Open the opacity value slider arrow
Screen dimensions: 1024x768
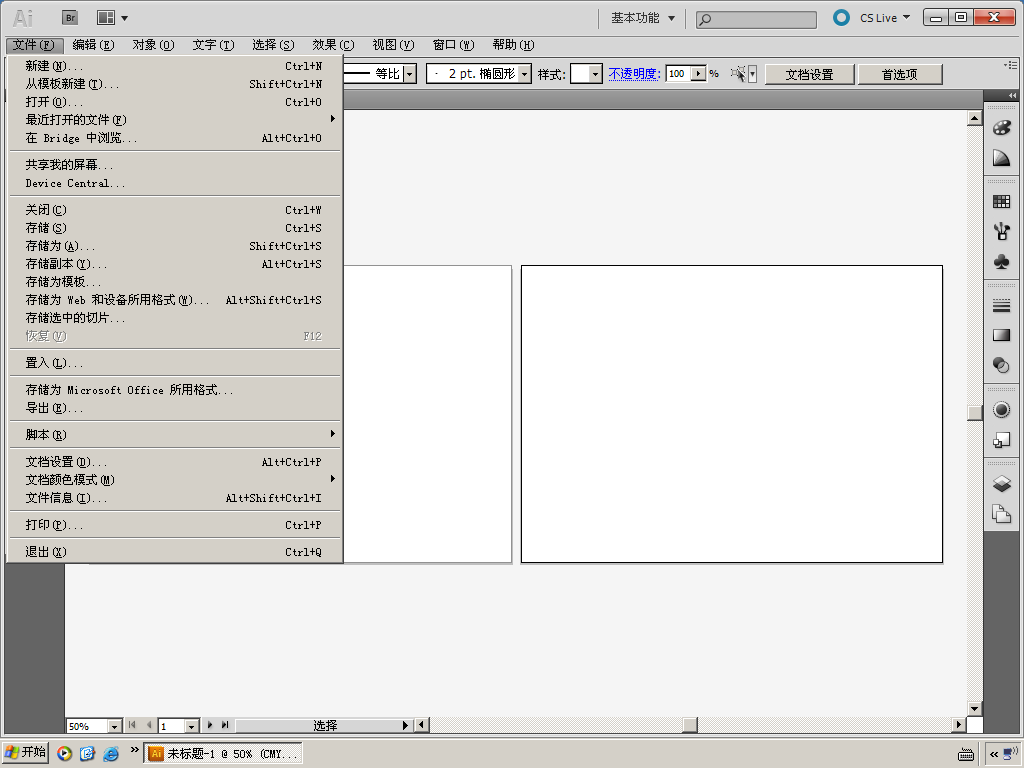tap(699, 74)
